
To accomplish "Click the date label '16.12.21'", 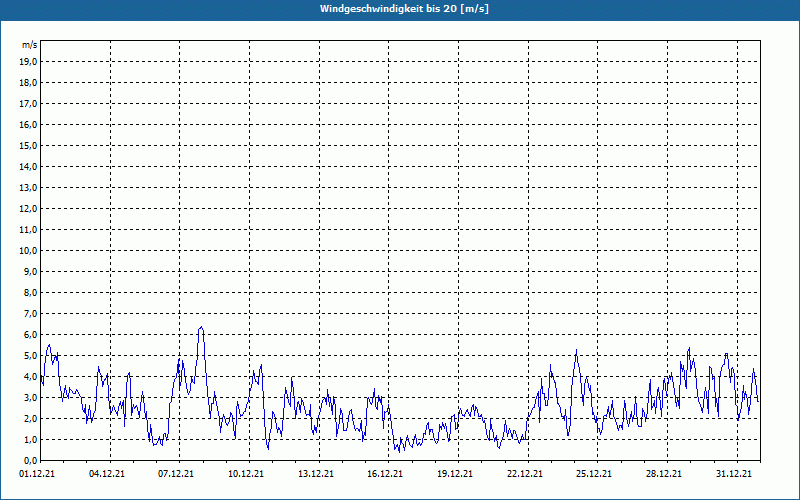I will [x=385, y=474].
